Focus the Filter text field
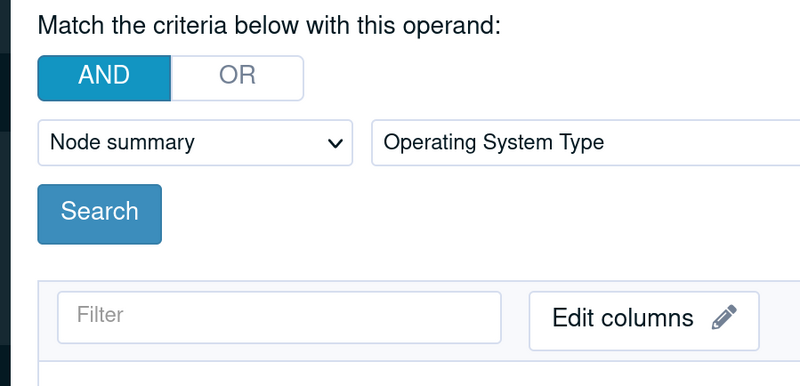 point(279,317)
